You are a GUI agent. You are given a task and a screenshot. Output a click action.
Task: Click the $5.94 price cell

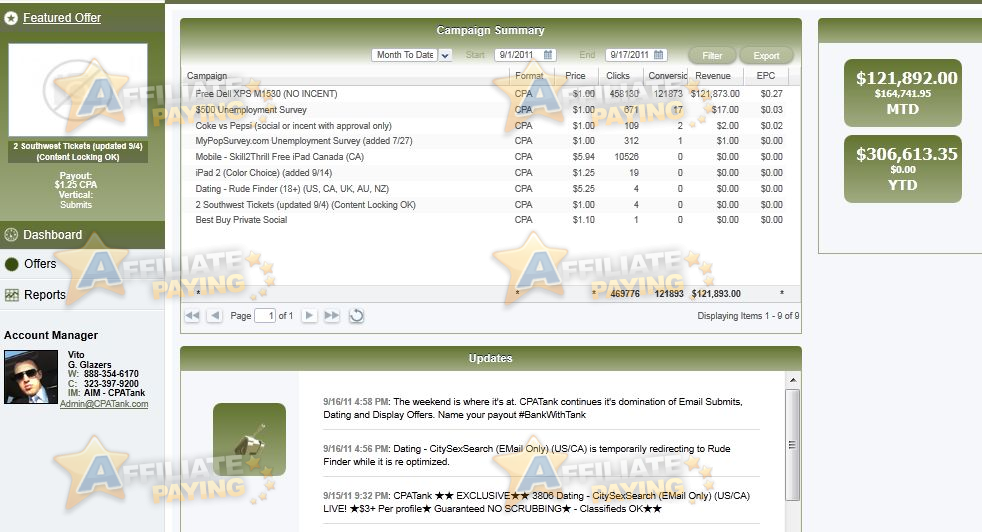[x=583, y=157]
